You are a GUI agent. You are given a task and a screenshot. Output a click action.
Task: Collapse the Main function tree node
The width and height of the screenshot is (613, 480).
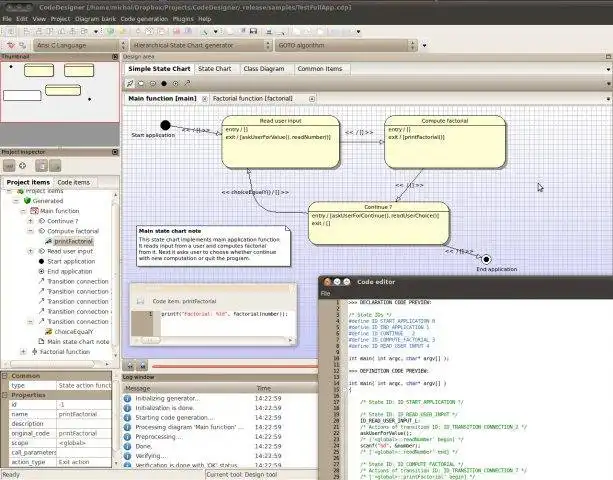coord(23,211)
